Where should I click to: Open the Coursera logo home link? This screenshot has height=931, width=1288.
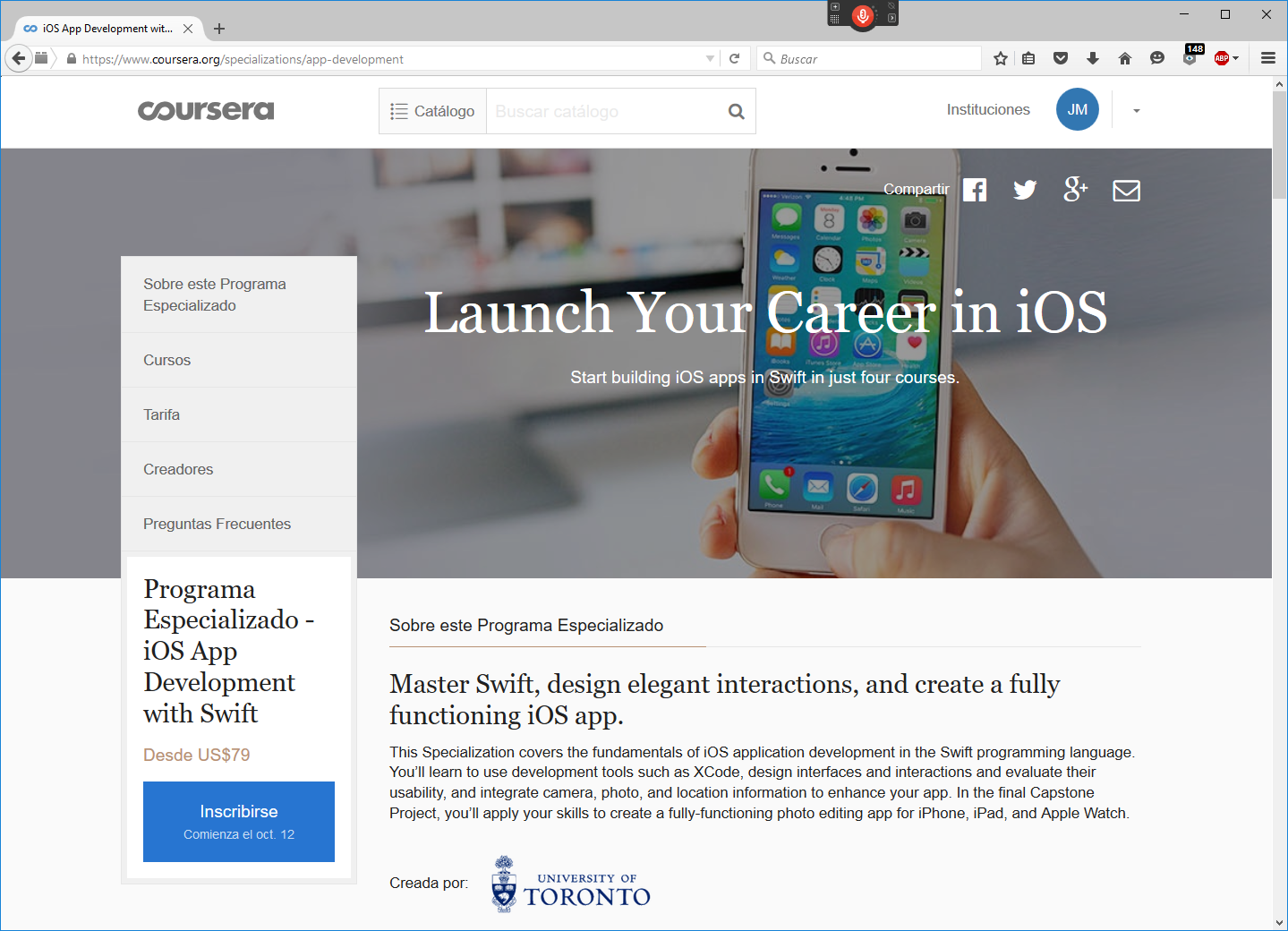click(x=206, y=110)
